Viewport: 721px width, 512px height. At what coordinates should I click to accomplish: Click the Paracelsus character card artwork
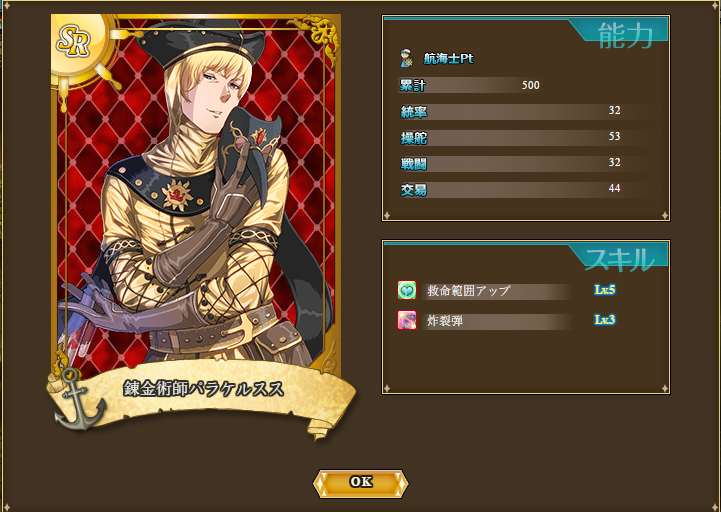(197, 193)
